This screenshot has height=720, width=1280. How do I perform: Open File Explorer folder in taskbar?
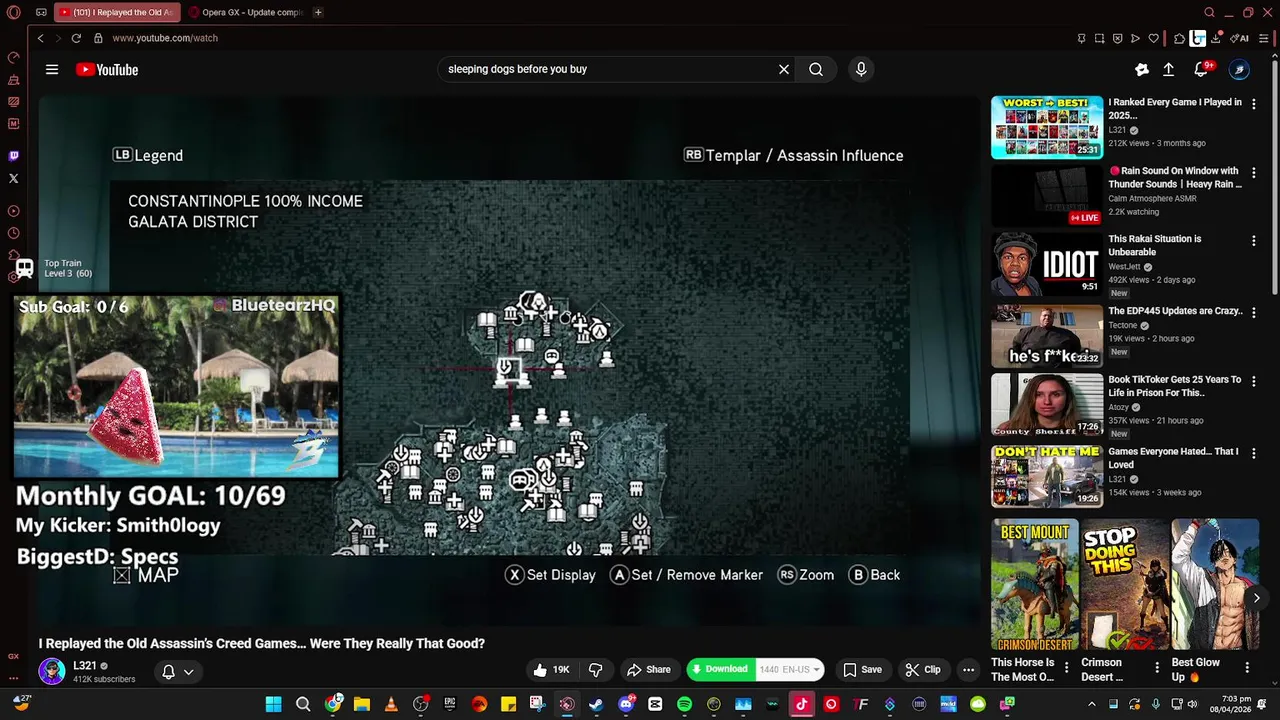pyautogui.click(x=362, y=704)
